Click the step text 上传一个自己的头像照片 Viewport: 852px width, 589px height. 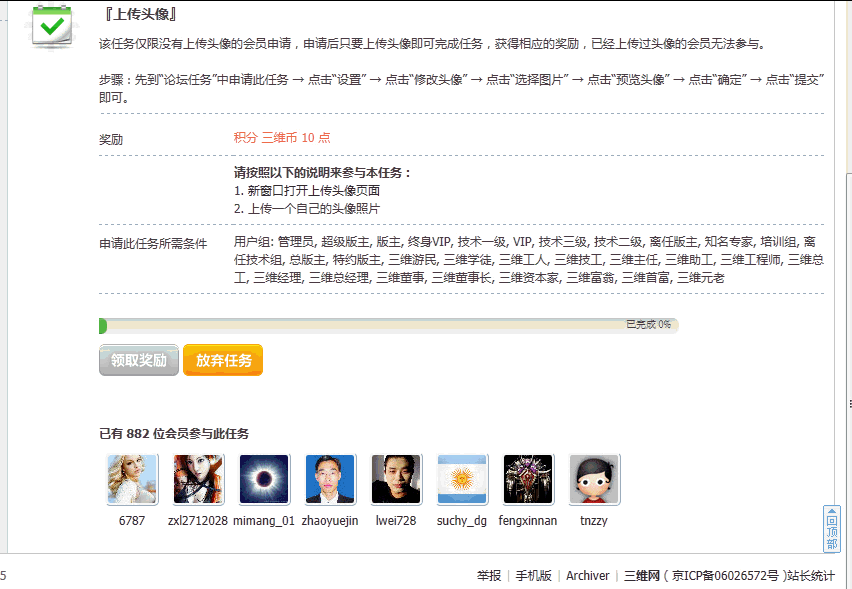[x=314, y=209]
